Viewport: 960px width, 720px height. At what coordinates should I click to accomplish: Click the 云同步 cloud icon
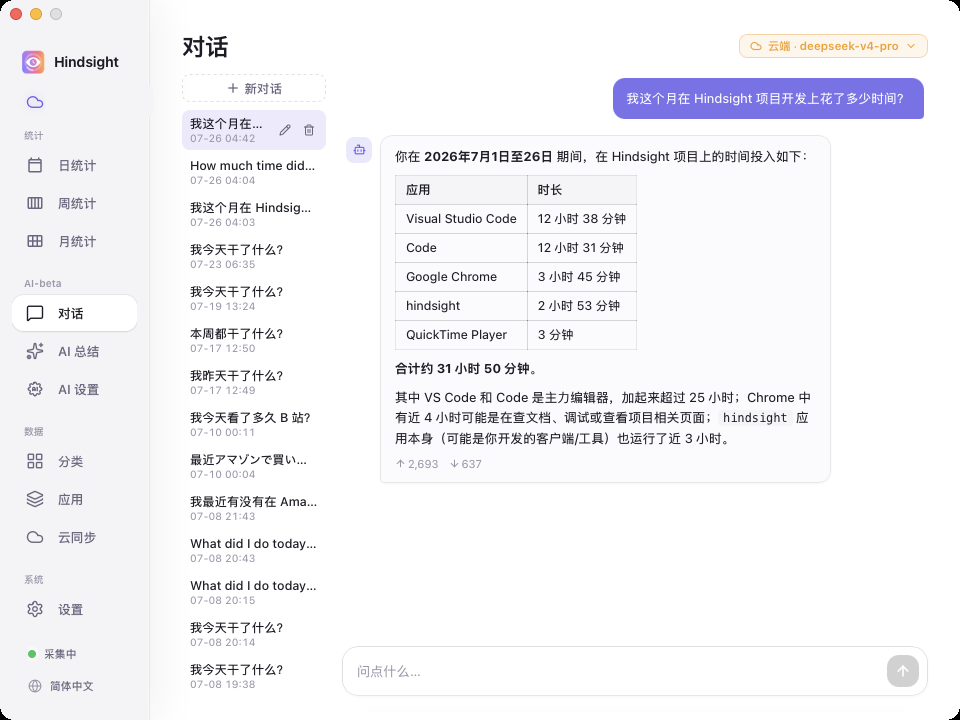(x=35, y=537)
